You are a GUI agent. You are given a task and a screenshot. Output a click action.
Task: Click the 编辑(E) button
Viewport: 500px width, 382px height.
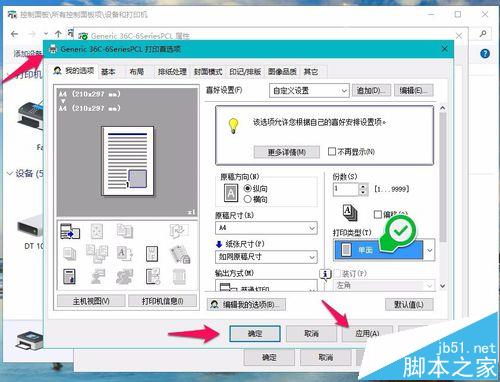tap(414, 90)
